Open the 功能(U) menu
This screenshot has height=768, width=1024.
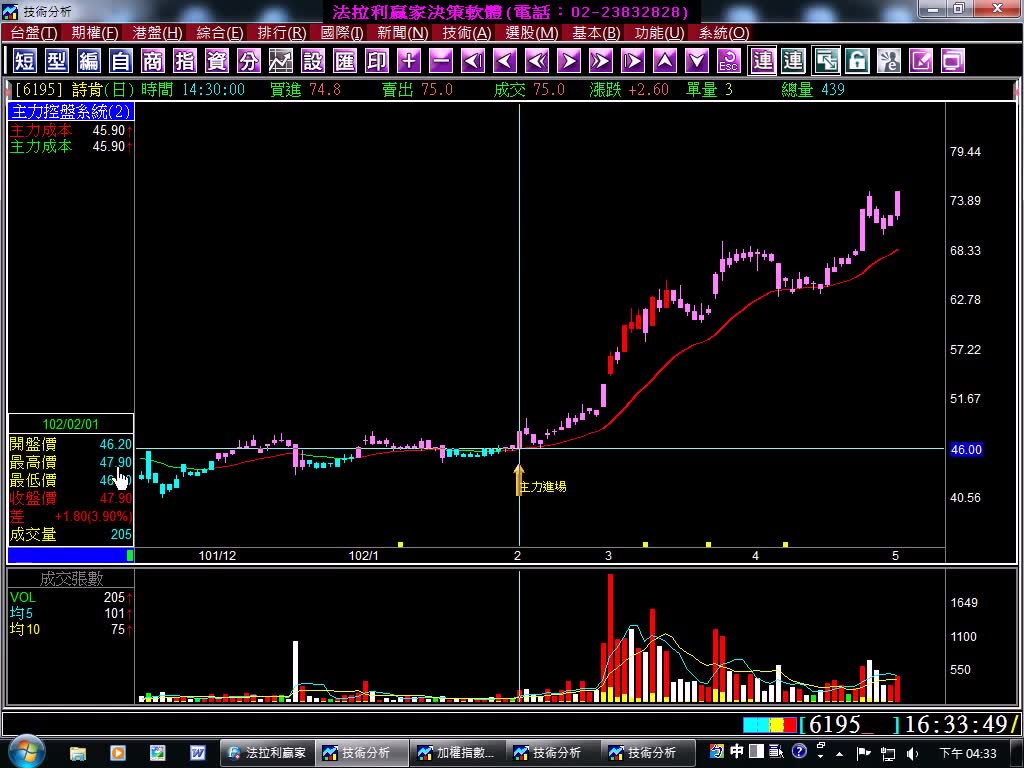click(659, 33)
